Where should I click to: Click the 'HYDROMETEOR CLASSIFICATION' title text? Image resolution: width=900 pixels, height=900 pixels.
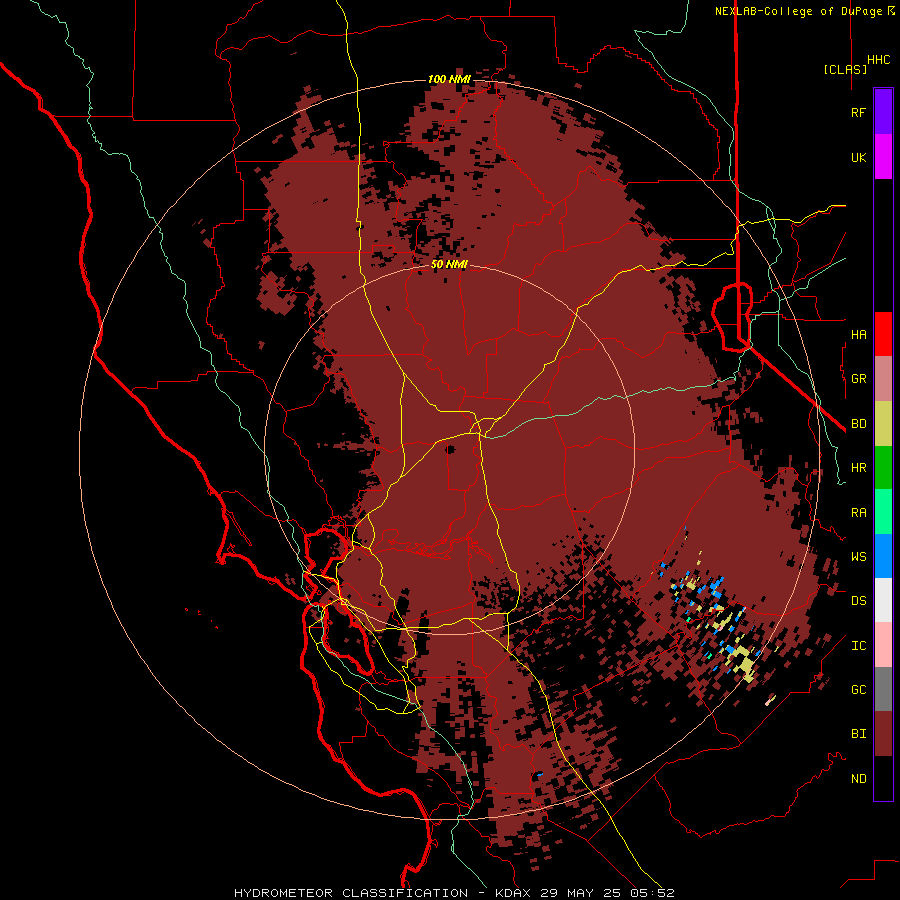351,893
